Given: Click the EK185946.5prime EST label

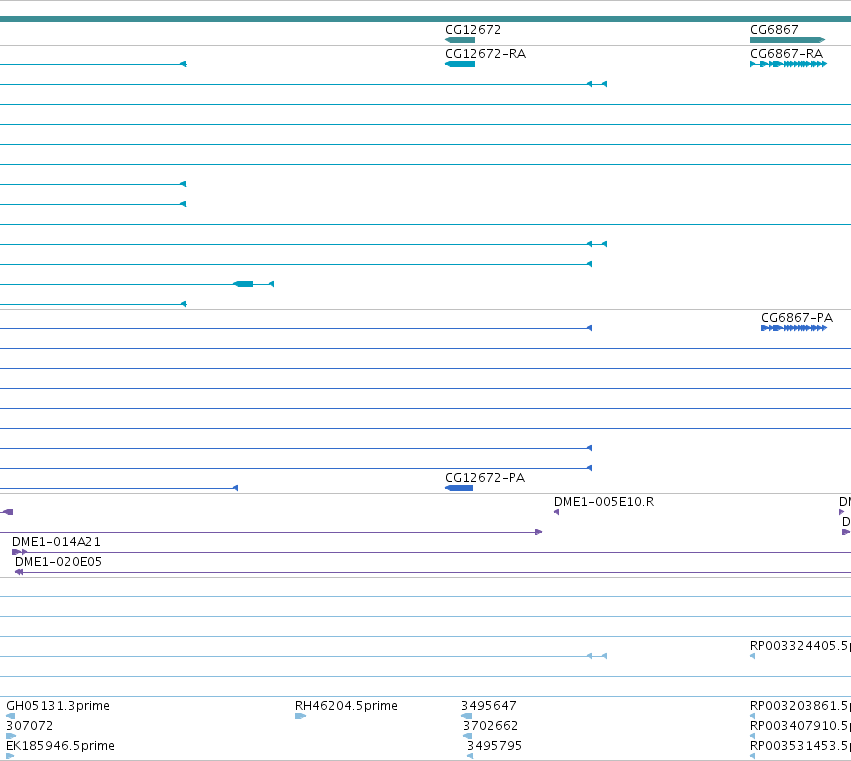Looking at the screenshot, I should click(60, 746).
